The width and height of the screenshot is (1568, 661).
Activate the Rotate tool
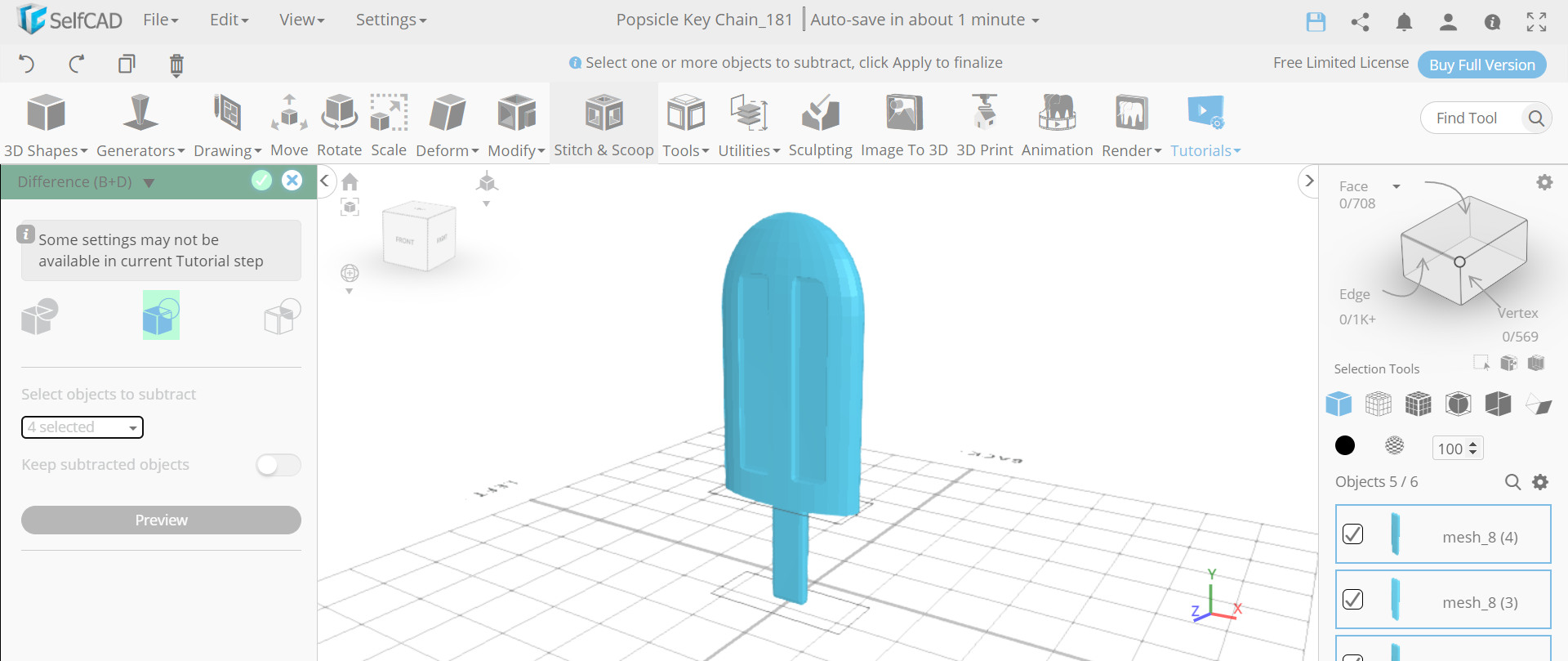pyautogui.click(x=339, y=125)
